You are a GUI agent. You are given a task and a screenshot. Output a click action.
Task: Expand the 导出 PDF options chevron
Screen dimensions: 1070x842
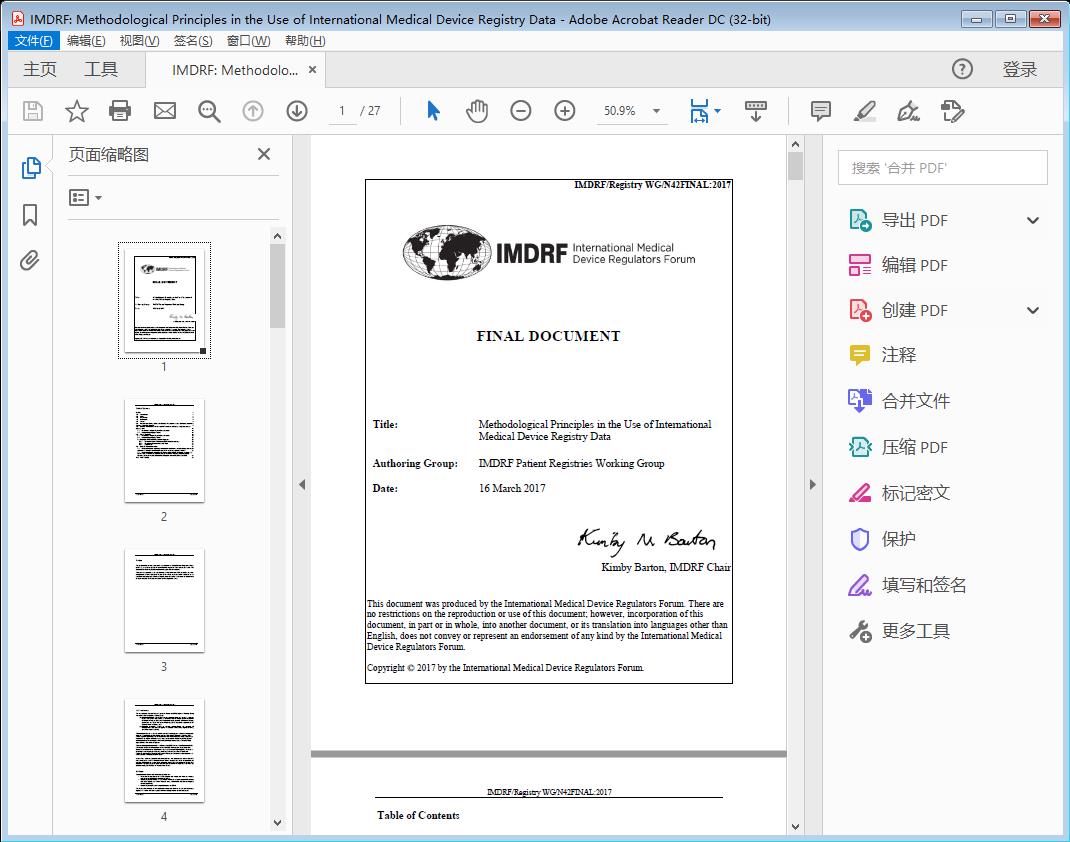[x=1032, y=219]
